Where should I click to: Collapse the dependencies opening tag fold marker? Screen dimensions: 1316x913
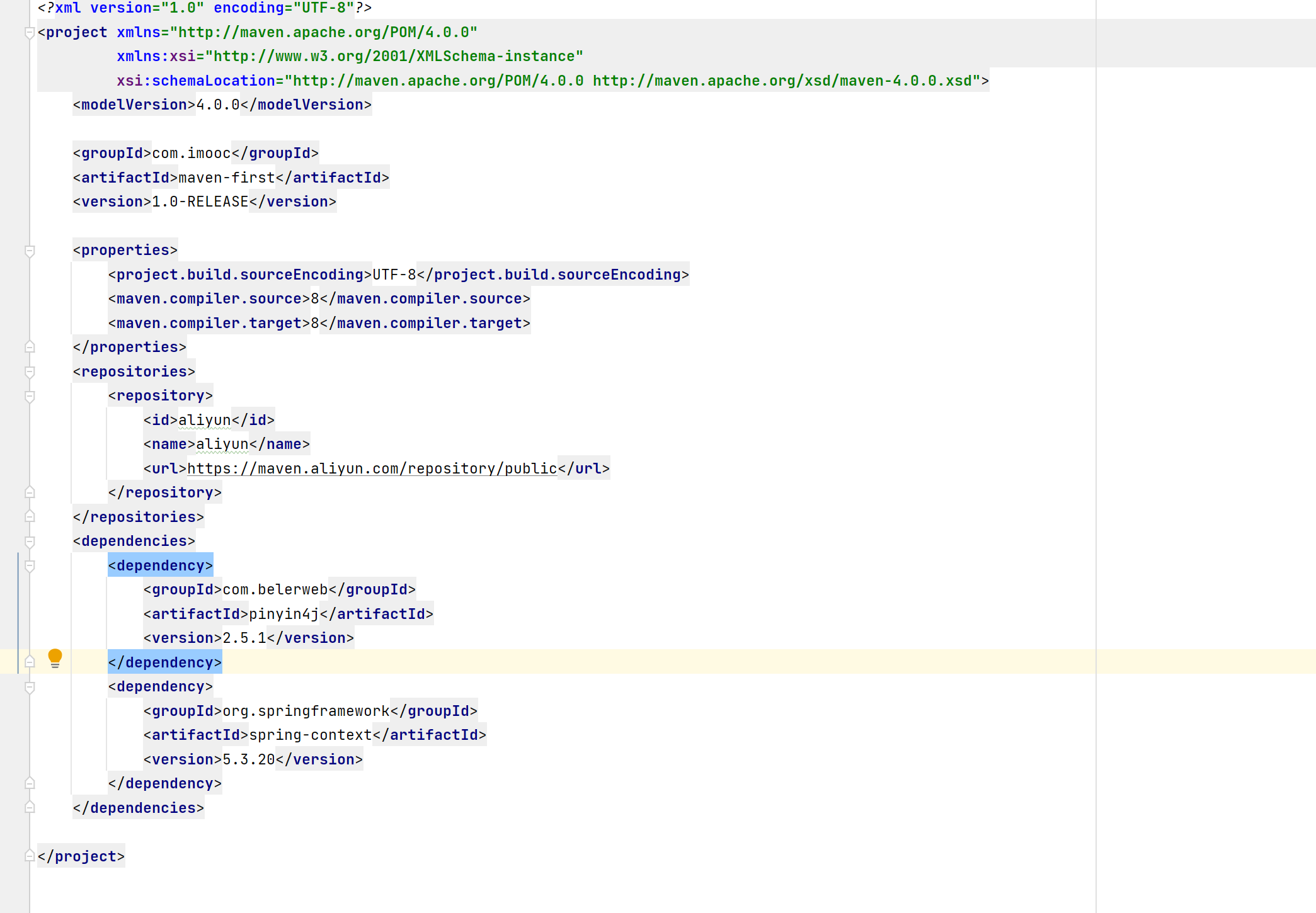(x=29, y=542)
